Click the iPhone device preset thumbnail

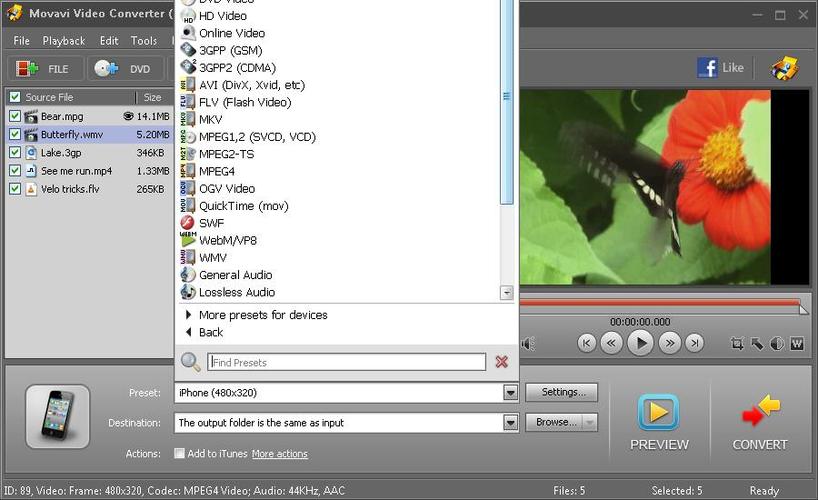57,416
